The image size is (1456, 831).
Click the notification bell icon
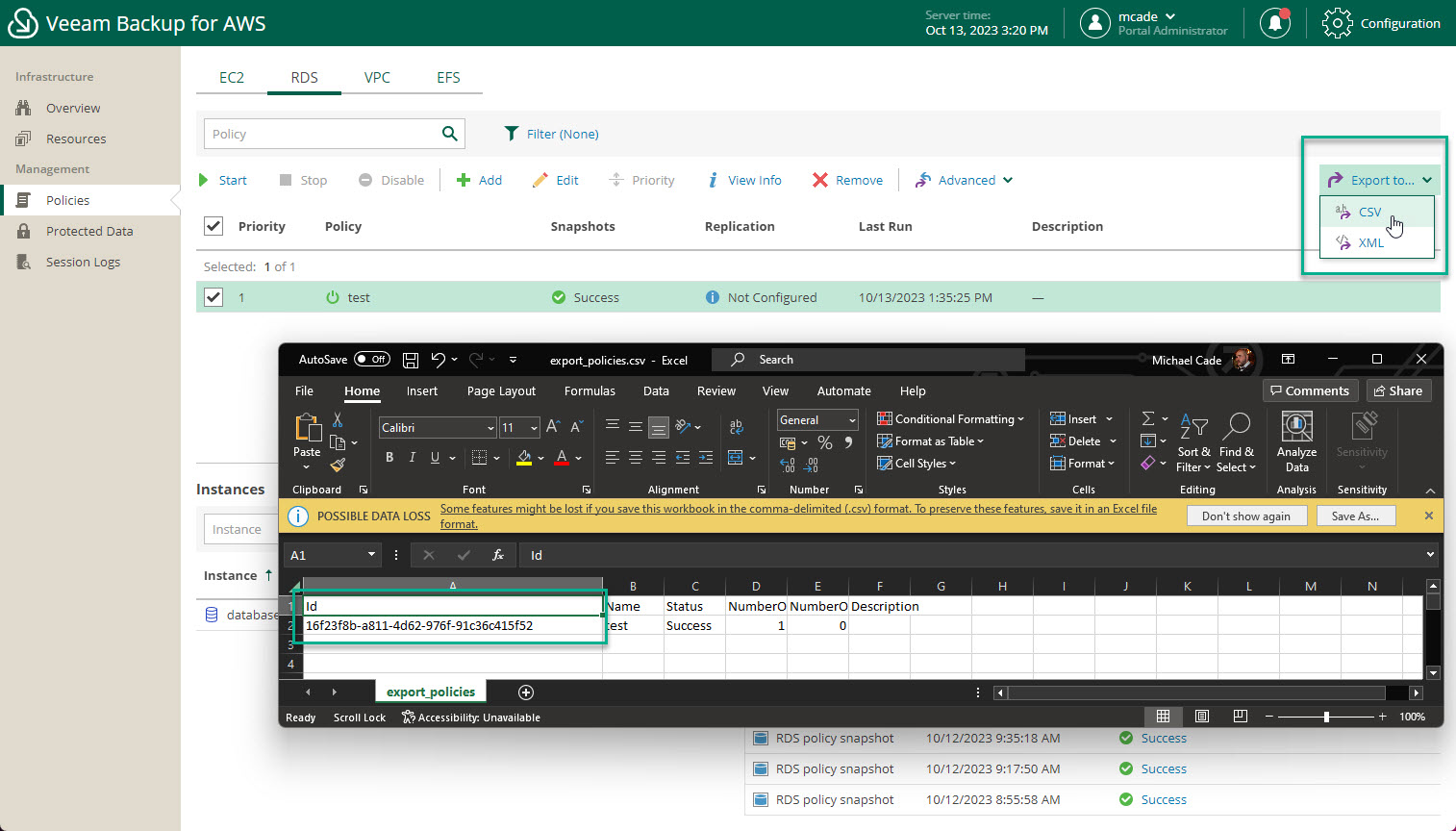point(1275,23)
